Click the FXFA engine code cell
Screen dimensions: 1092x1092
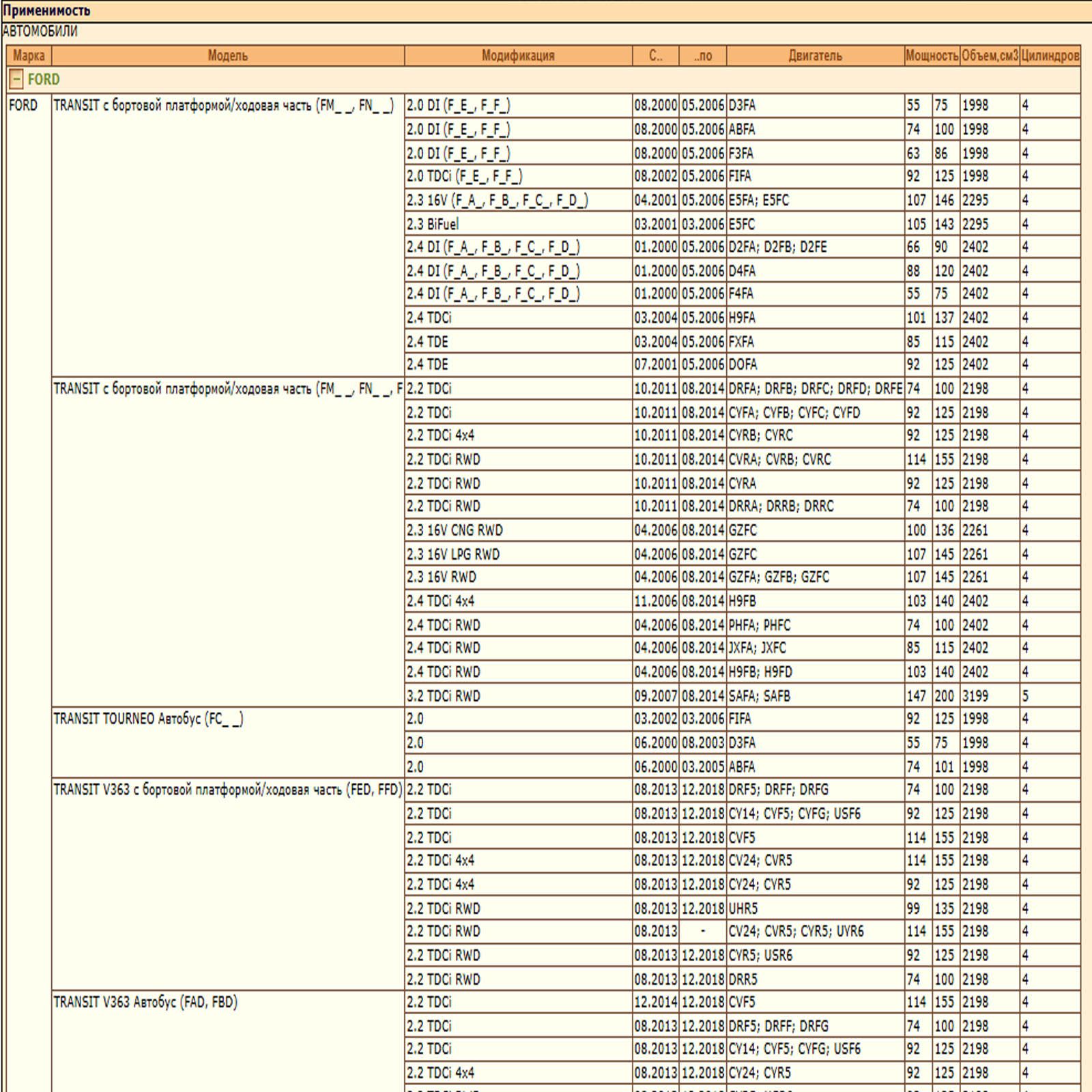pos(741,341)
